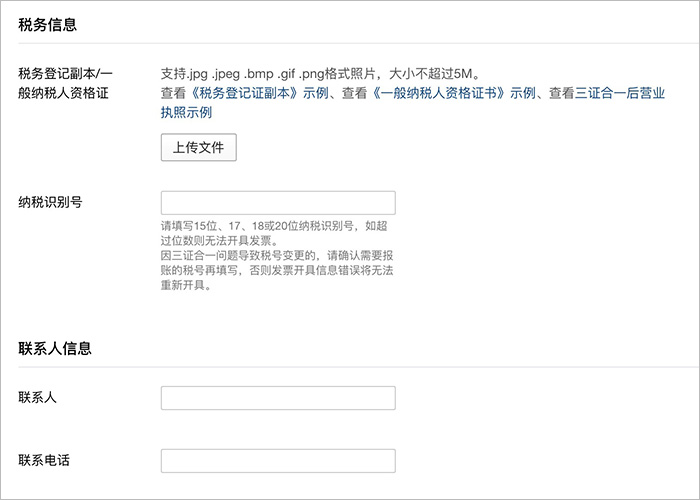Click the 税务信息 section heading
Viewport: 700px width, 500px height.
48,24
